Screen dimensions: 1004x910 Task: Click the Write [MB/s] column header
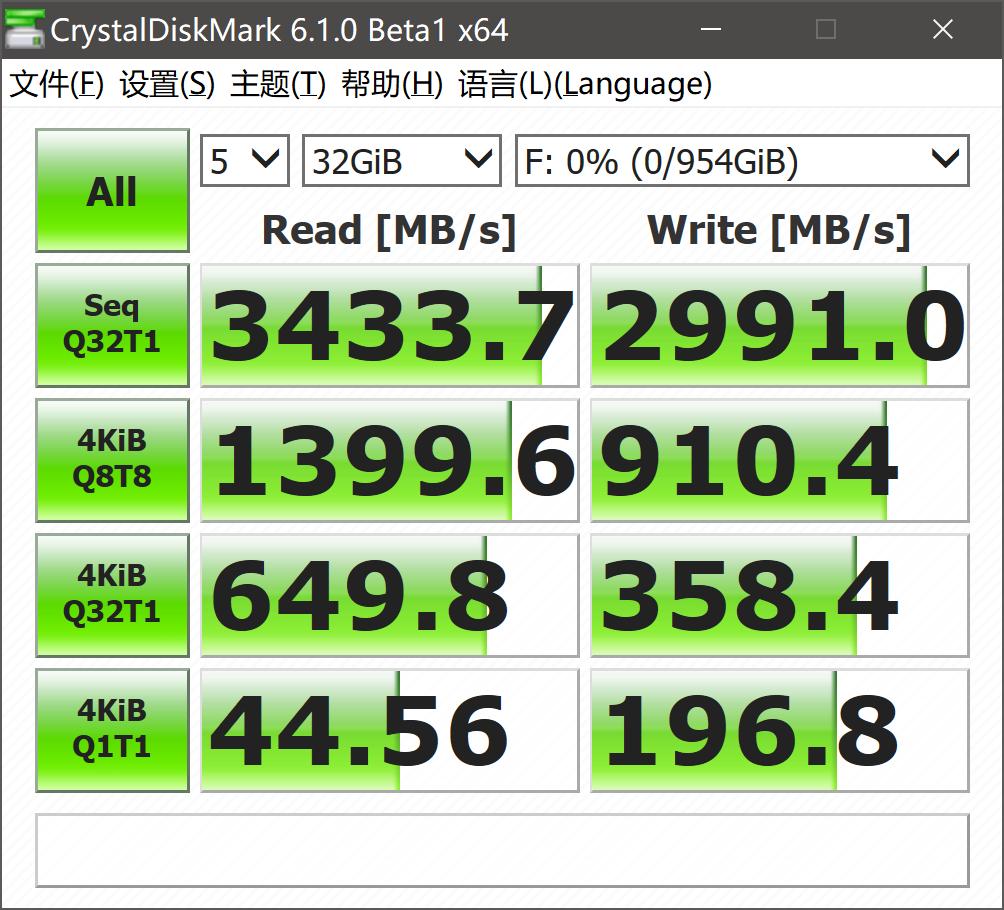coord(779,230)
